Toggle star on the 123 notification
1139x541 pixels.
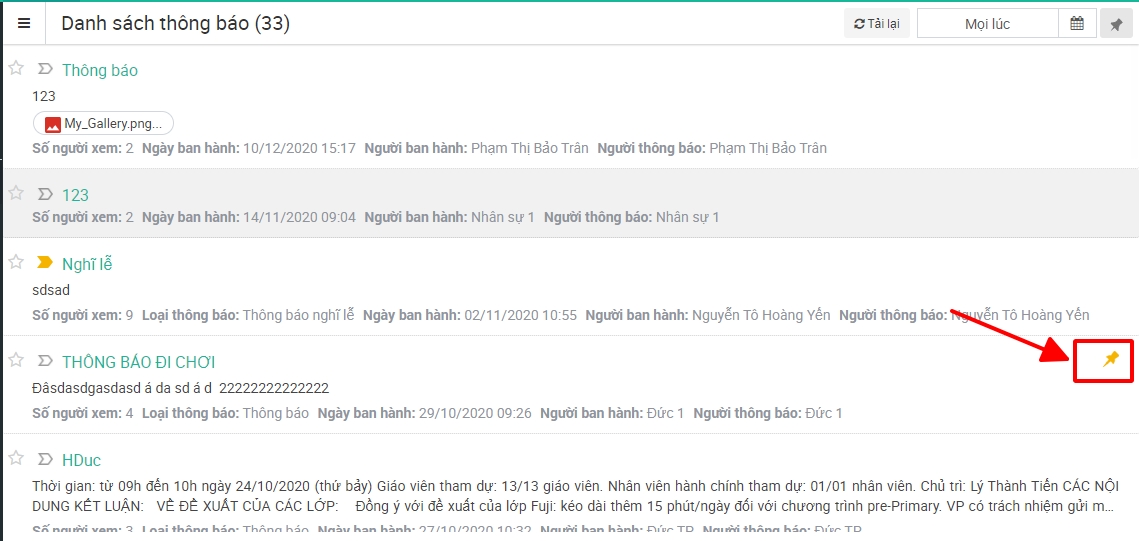click(16, 193)
